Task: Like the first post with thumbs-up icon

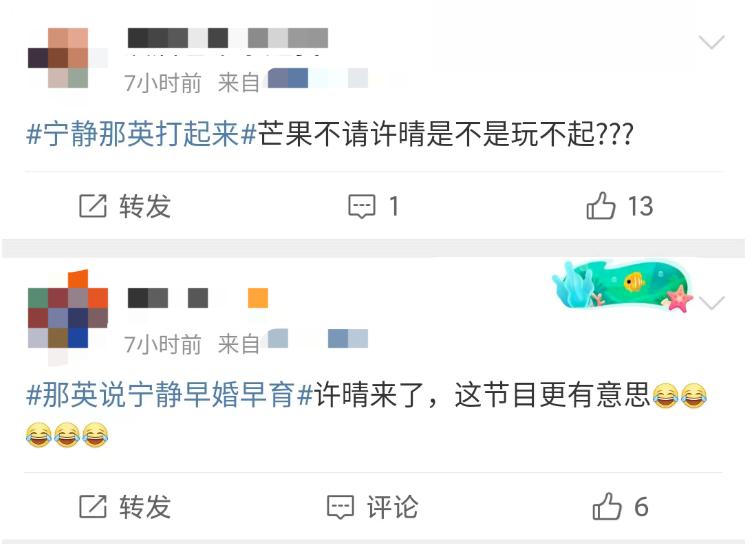Action: [x=601, y=206]
